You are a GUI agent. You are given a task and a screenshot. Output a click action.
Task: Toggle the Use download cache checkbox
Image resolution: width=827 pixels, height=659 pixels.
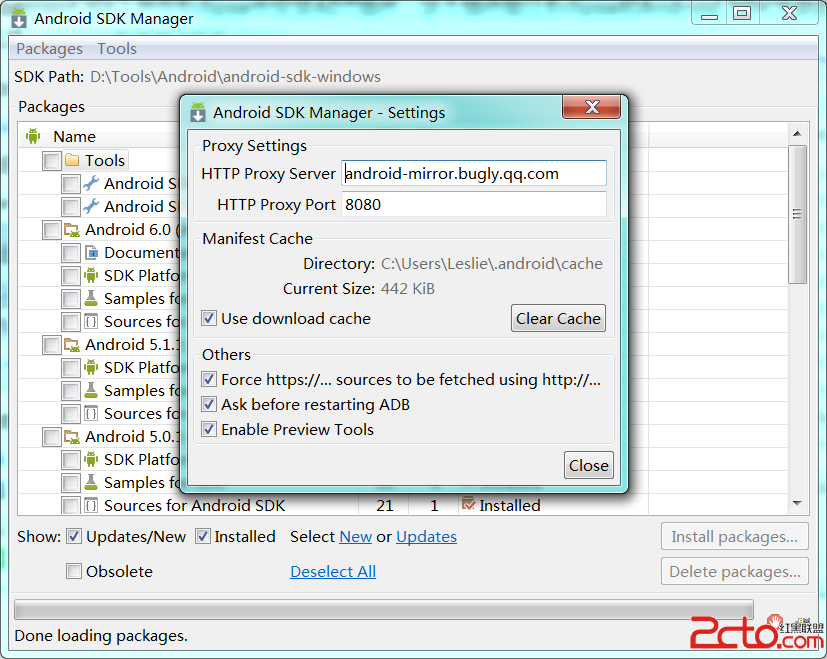pyautogui.click(x=209, y=318)
